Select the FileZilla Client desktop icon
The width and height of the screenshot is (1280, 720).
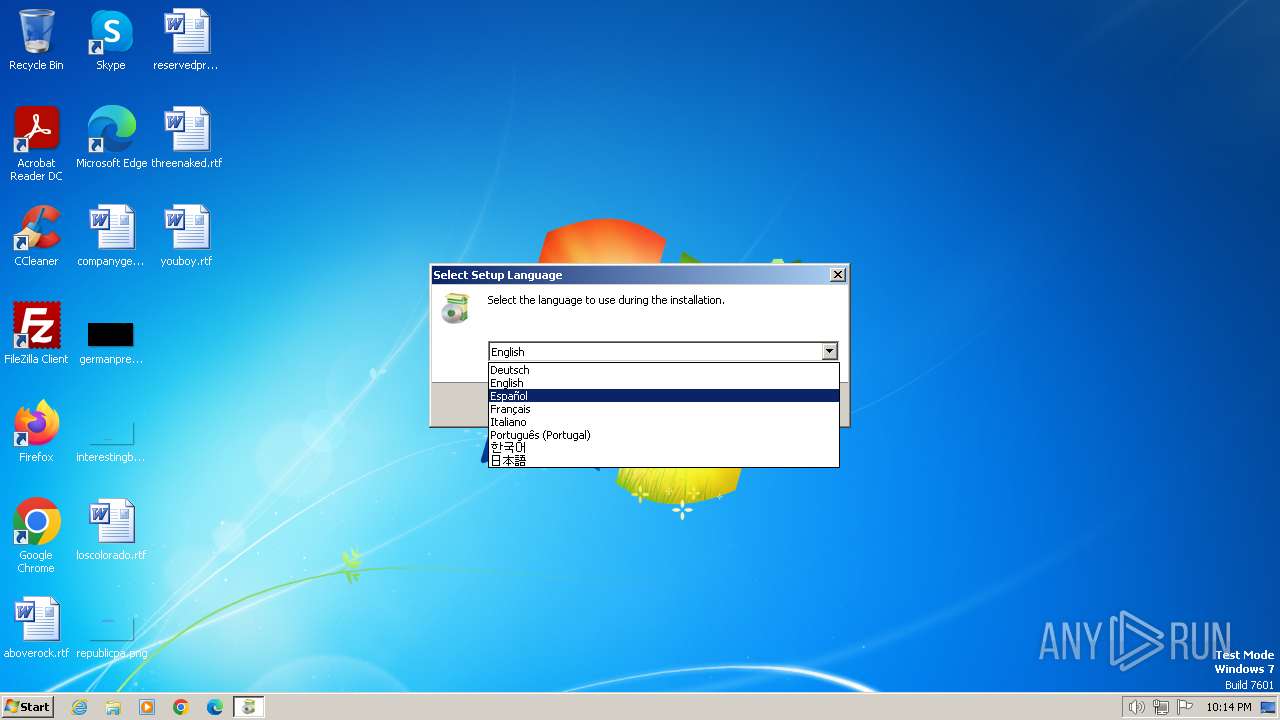[36, 334]
